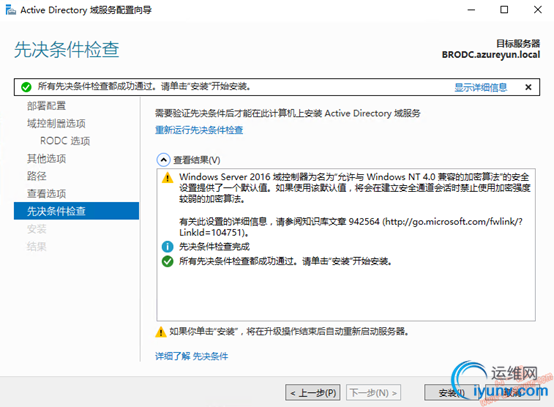The height and width of the screenshot is (407, 554).
Task: Click BRODC.azureyun.local target server name
Action: point(491,55)
